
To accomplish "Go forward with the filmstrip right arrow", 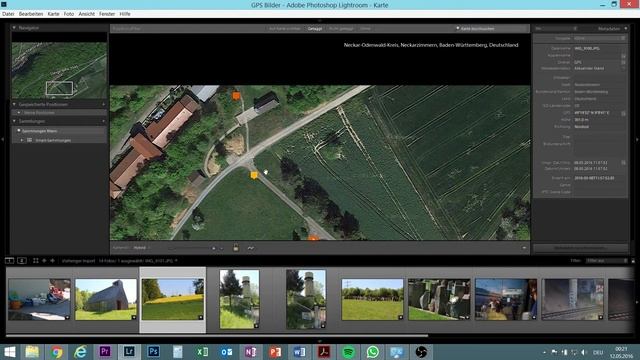I will [x=52, y=260].
